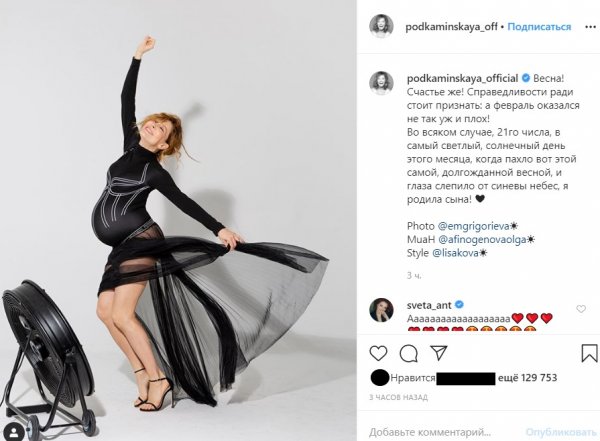Screen dimensions: 600x441
Task: View the ещё 129 753 likes list
Action: pos(527,378)
